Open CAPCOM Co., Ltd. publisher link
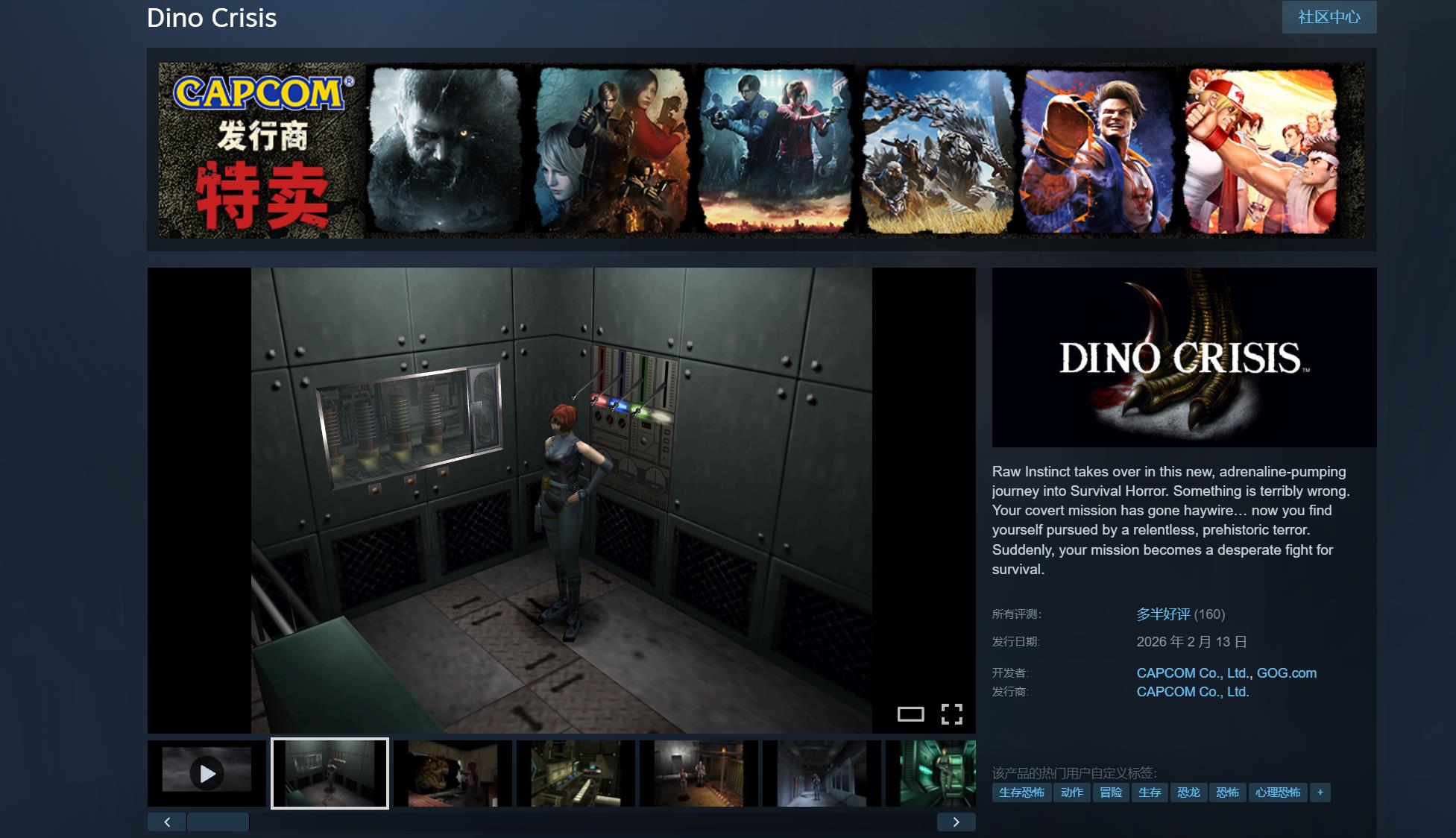1456x838 pixels. [1192, 692]
